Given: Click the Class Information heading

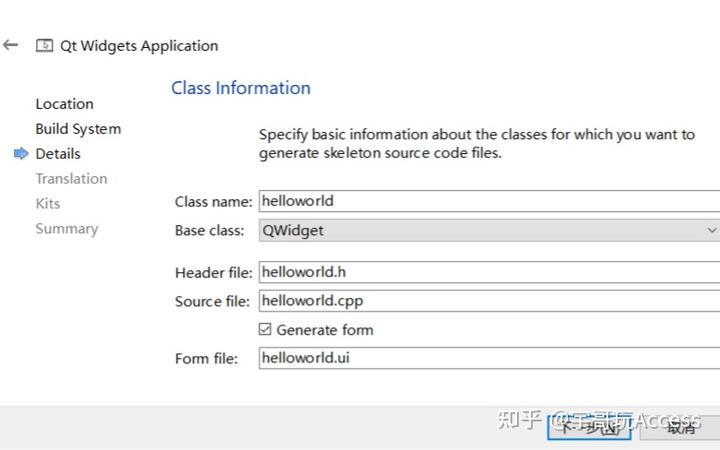Looking at the screenshot, I should tap(241, 88).
